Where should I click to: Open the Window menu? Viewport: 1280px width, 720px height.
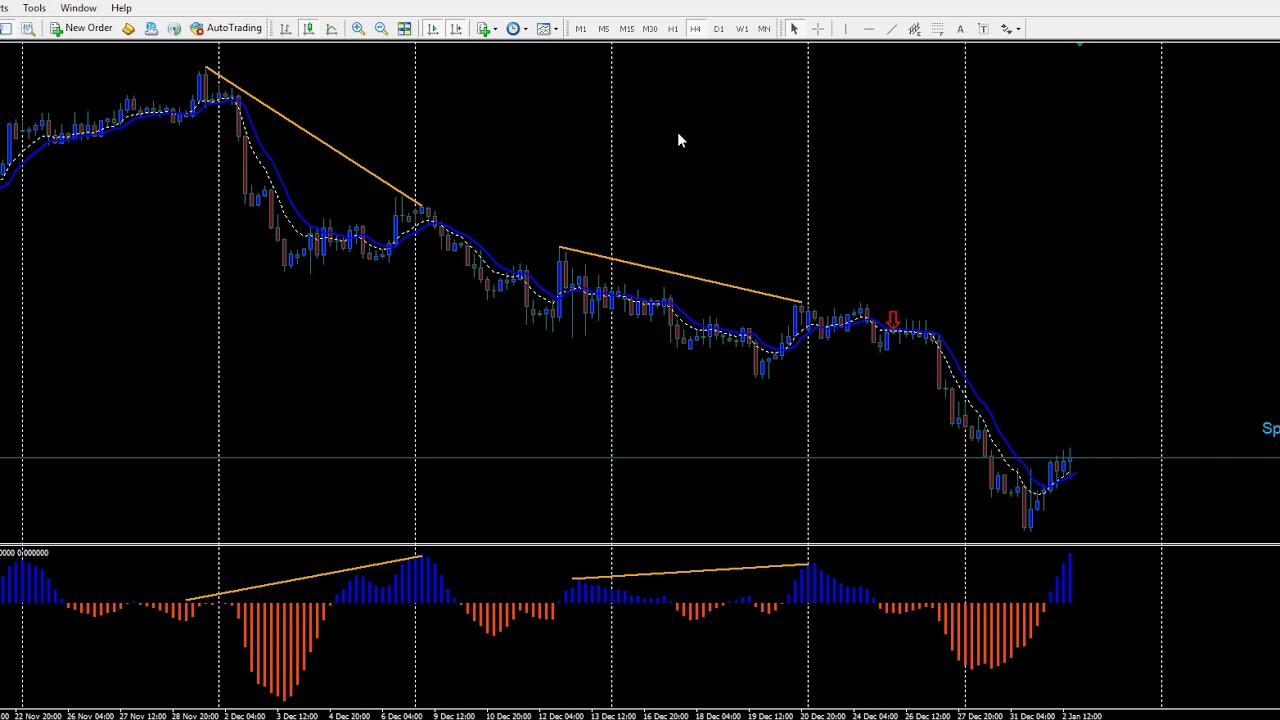78,8
